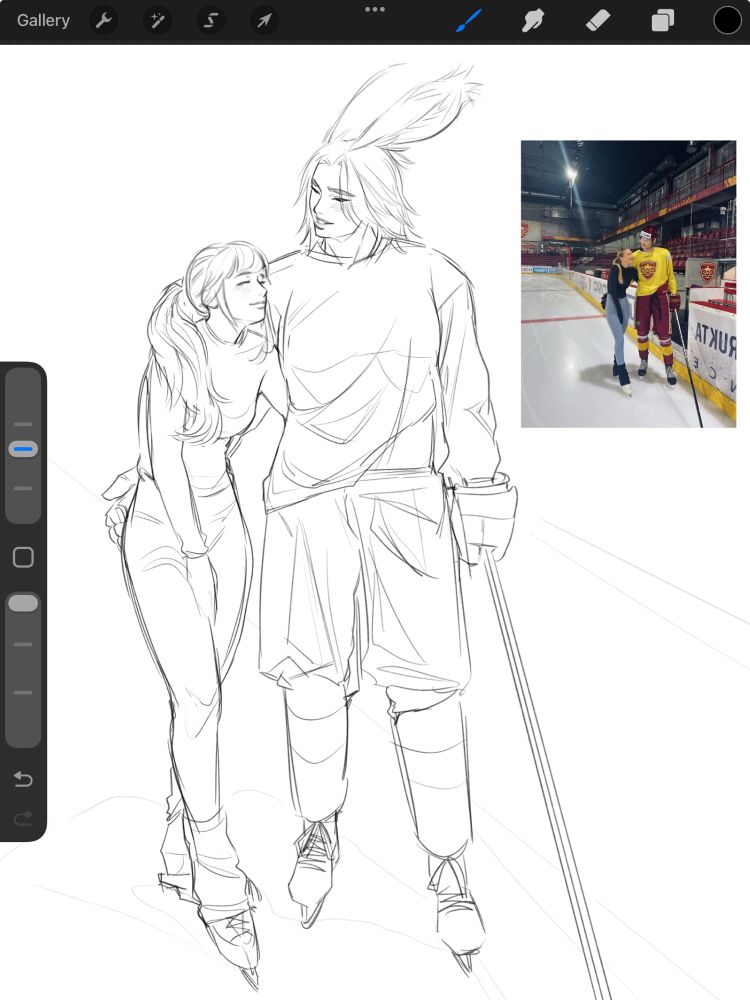Viewport: 750px width, 1000px height.
Task: Open the Gallery view
Action: click(43, 20)
